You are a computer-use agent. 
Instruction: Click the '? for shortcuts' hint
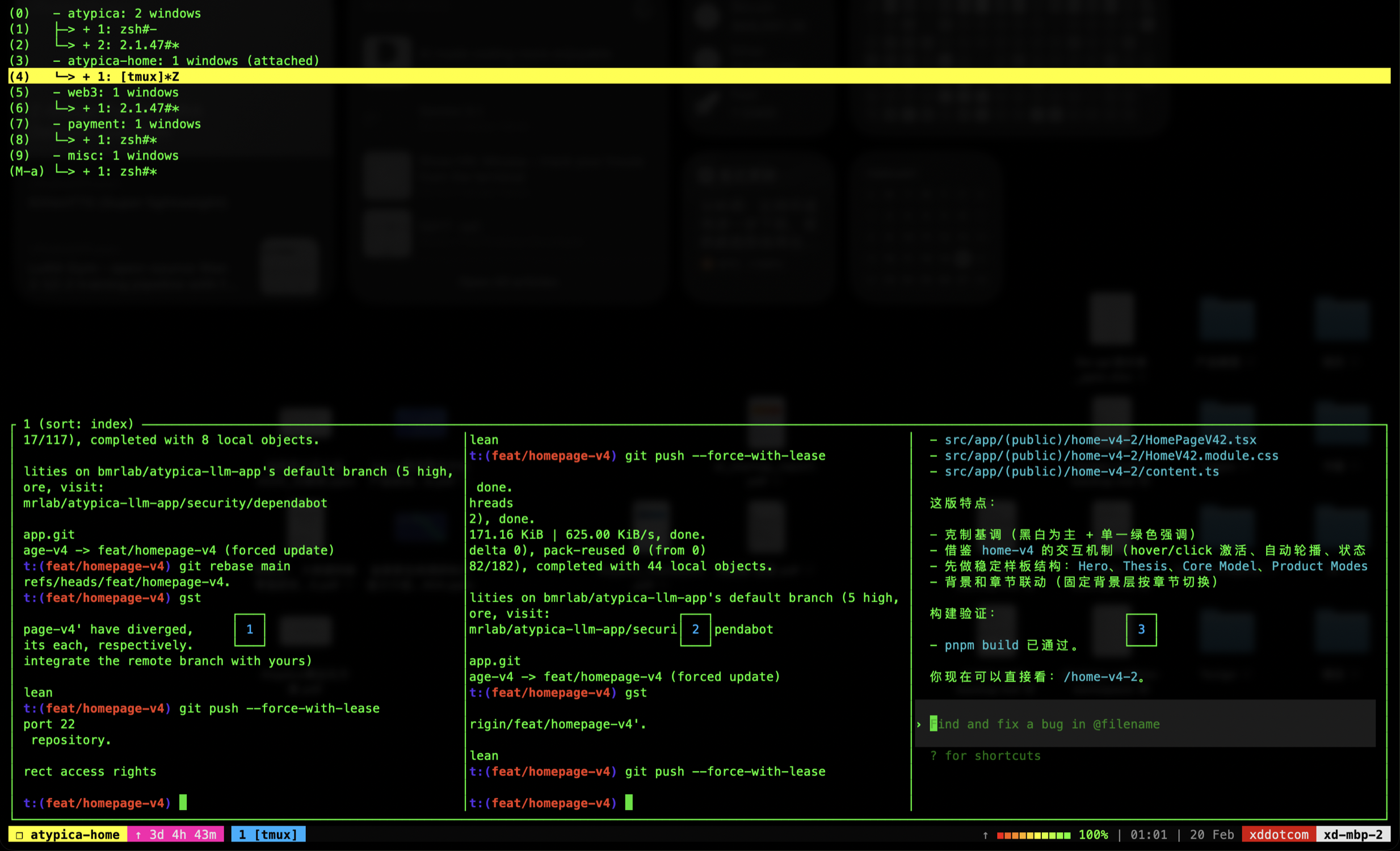point(986,756)
